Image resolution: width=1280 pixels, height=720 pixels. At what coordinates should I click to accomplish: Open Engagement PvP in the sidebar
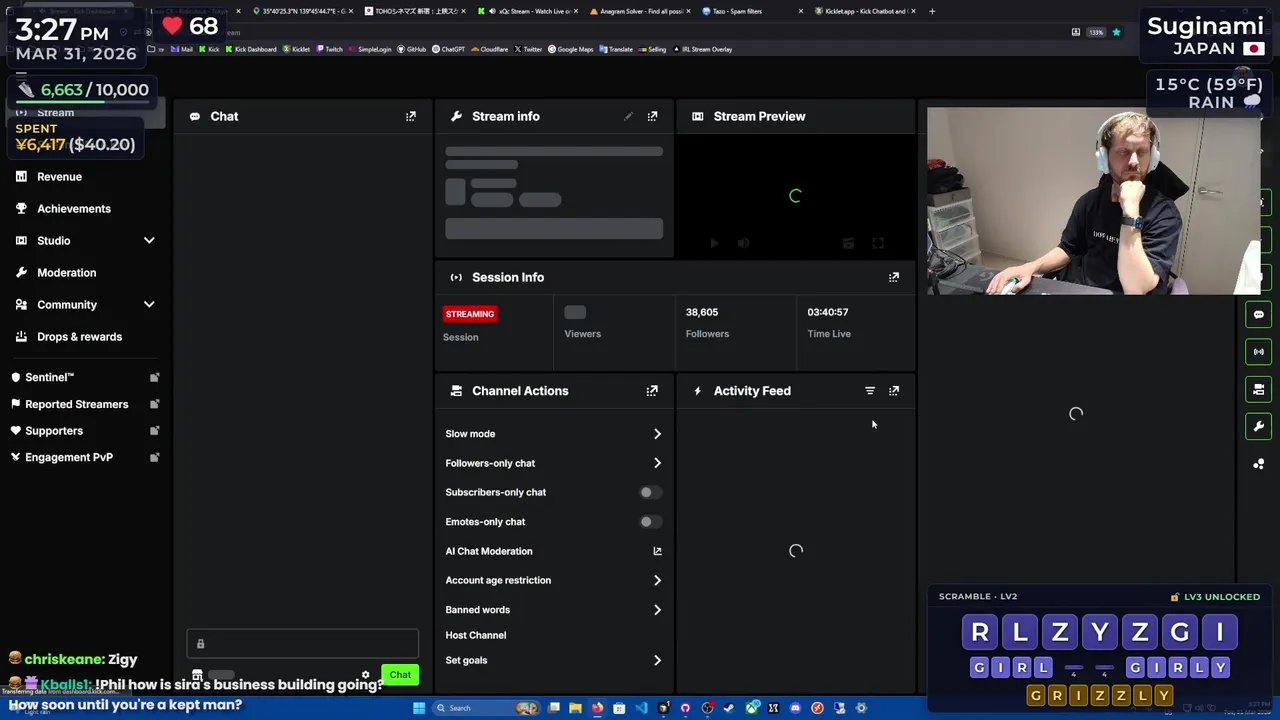pyautogui.click(x=69, y=457)
